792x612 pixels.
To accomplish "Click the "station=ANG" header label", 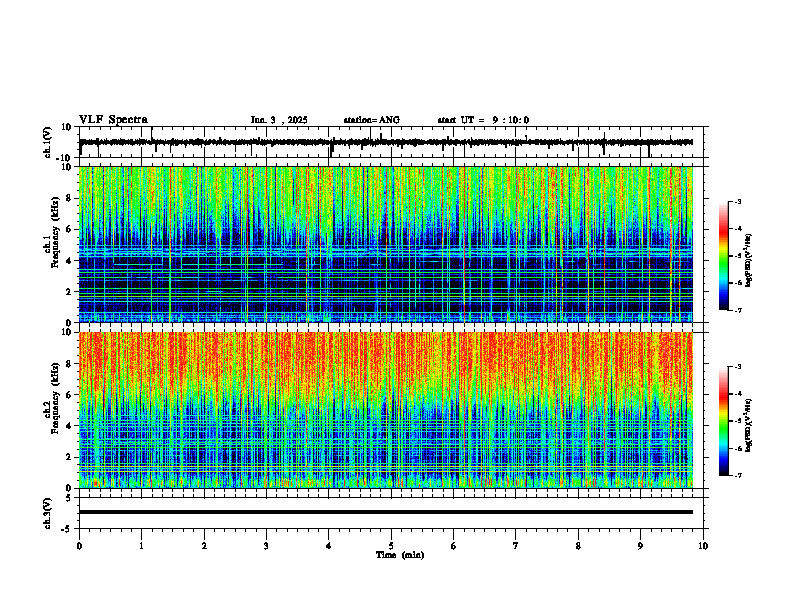I will coord(371,120).
